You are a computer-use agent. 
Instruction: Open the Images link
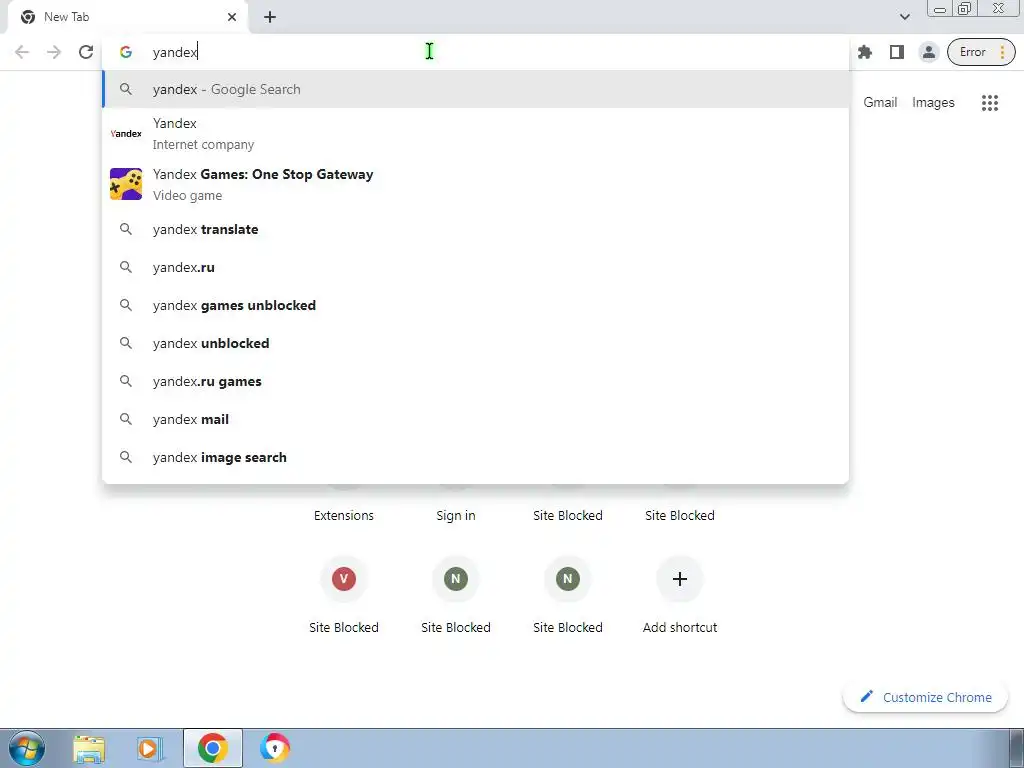click(x=933, y=103)
